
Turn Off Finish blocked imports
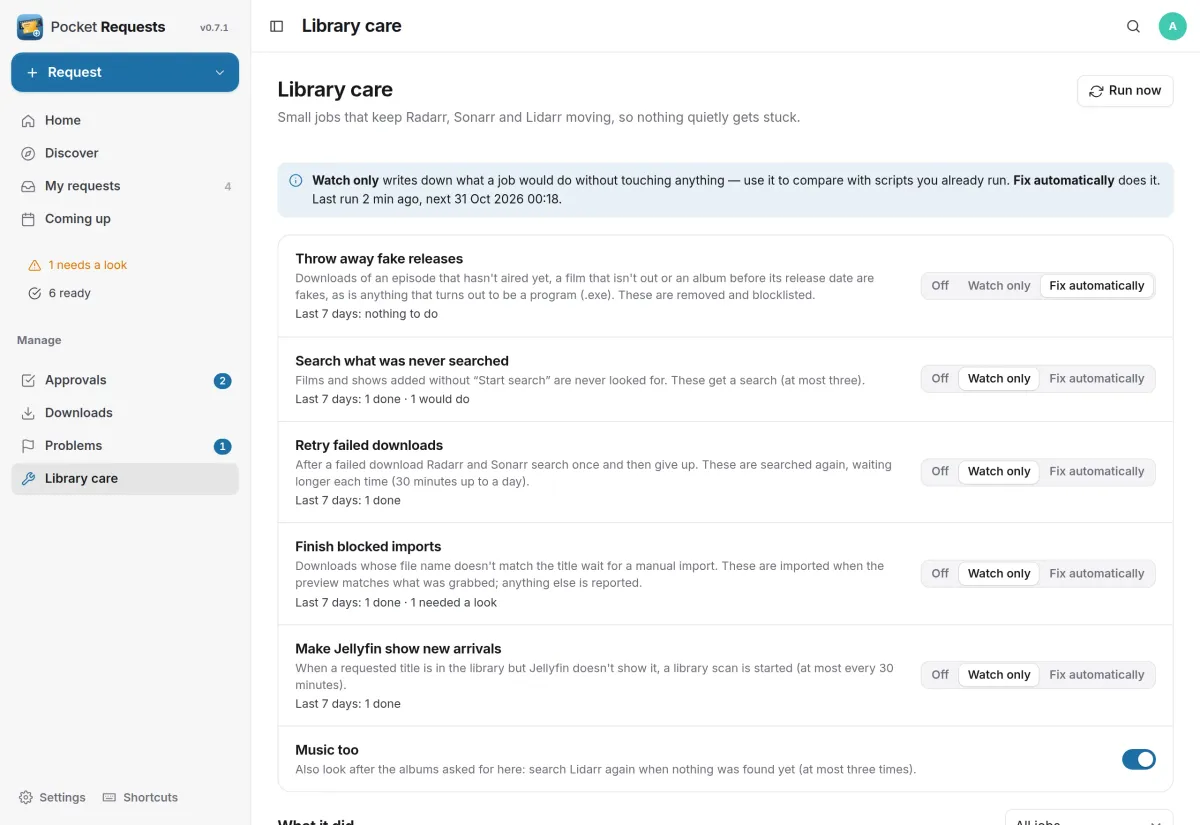tap(940, 574)
